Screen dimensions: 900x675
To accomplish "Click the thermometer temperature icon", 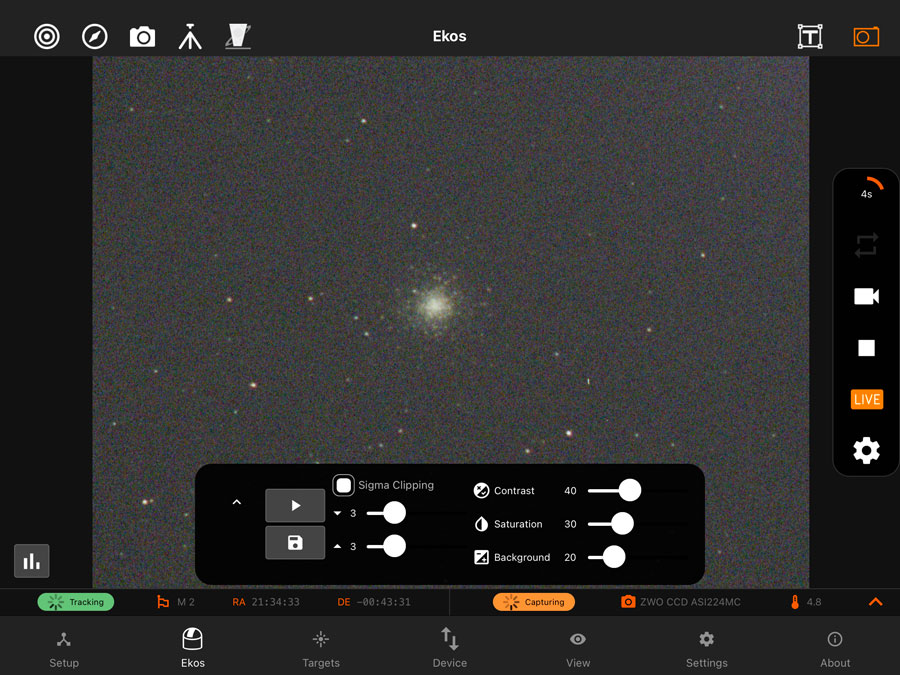I will (795, 602).
